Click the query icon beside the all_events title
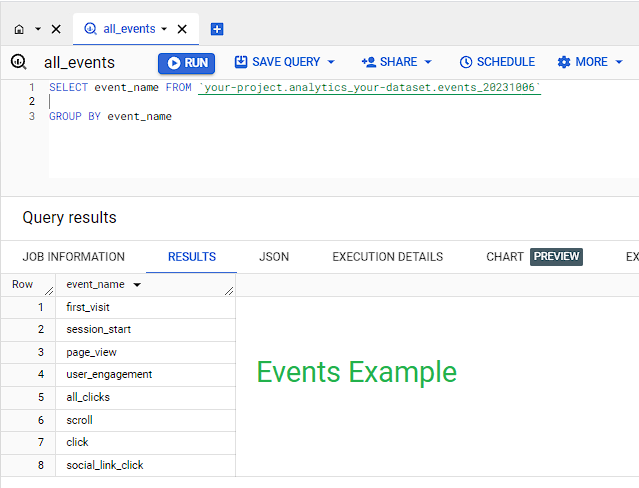639x488 pixels. (19, 62)
